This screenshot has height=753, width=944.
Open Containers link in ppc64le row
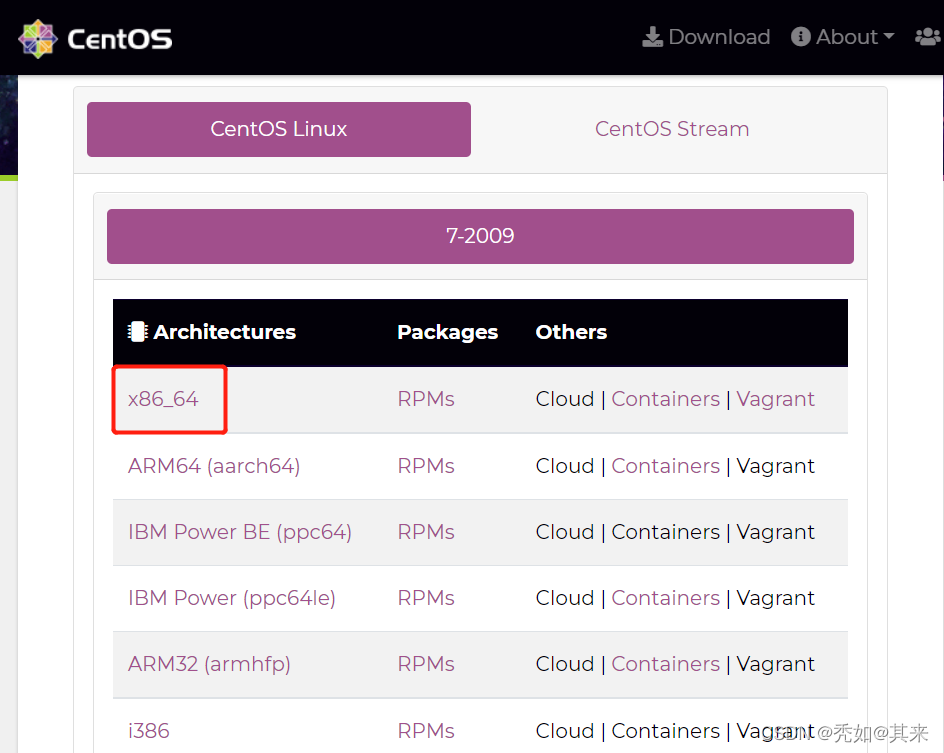point(665,598)
